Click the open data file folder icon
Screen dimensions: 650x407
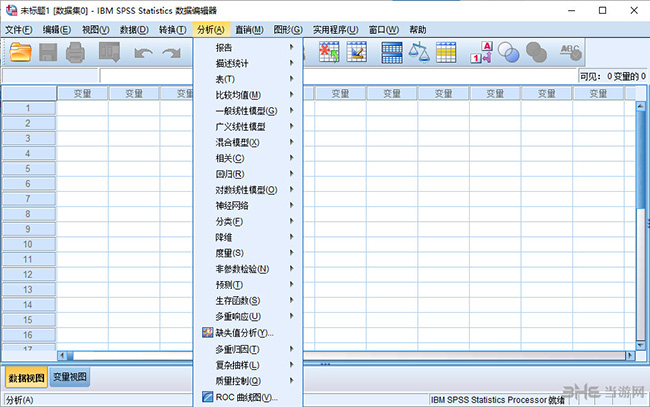[20, 53]
